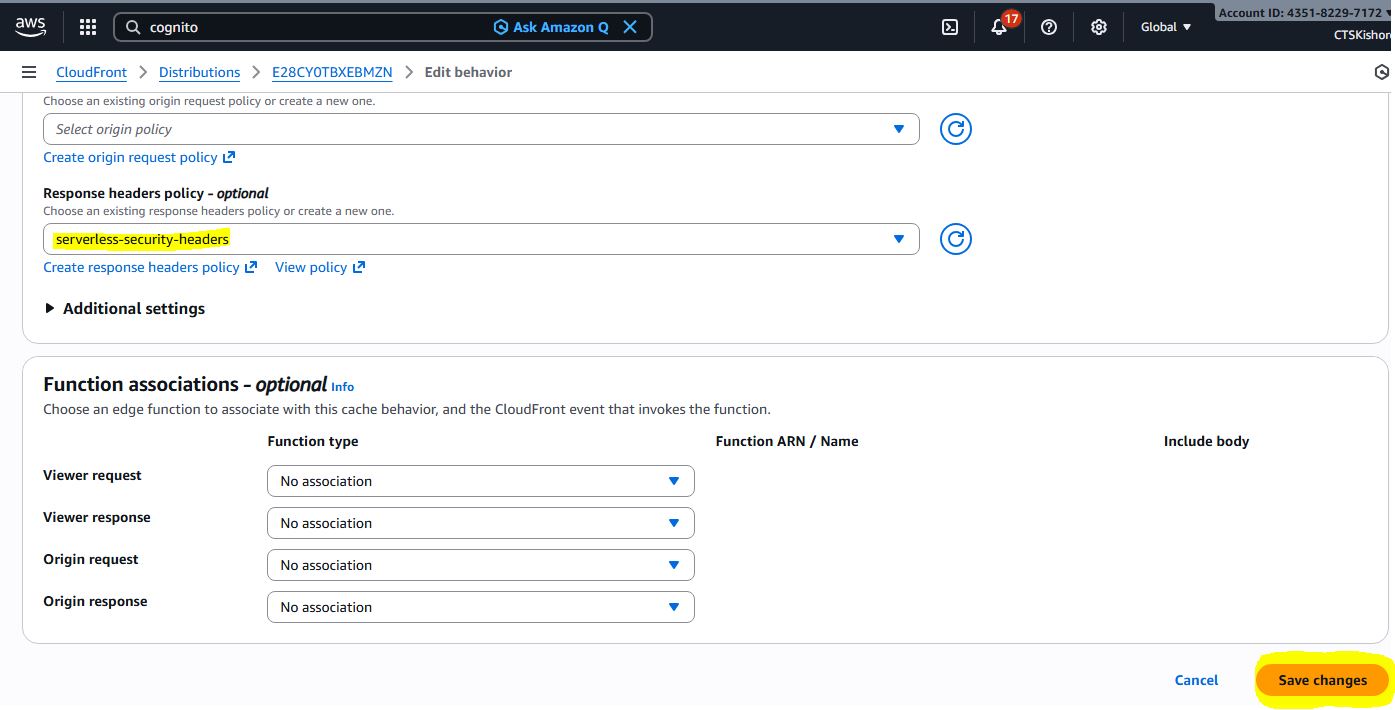
Task: Refresh the response headers policy list
Action: pyautogui.click(x=955, y=239)
